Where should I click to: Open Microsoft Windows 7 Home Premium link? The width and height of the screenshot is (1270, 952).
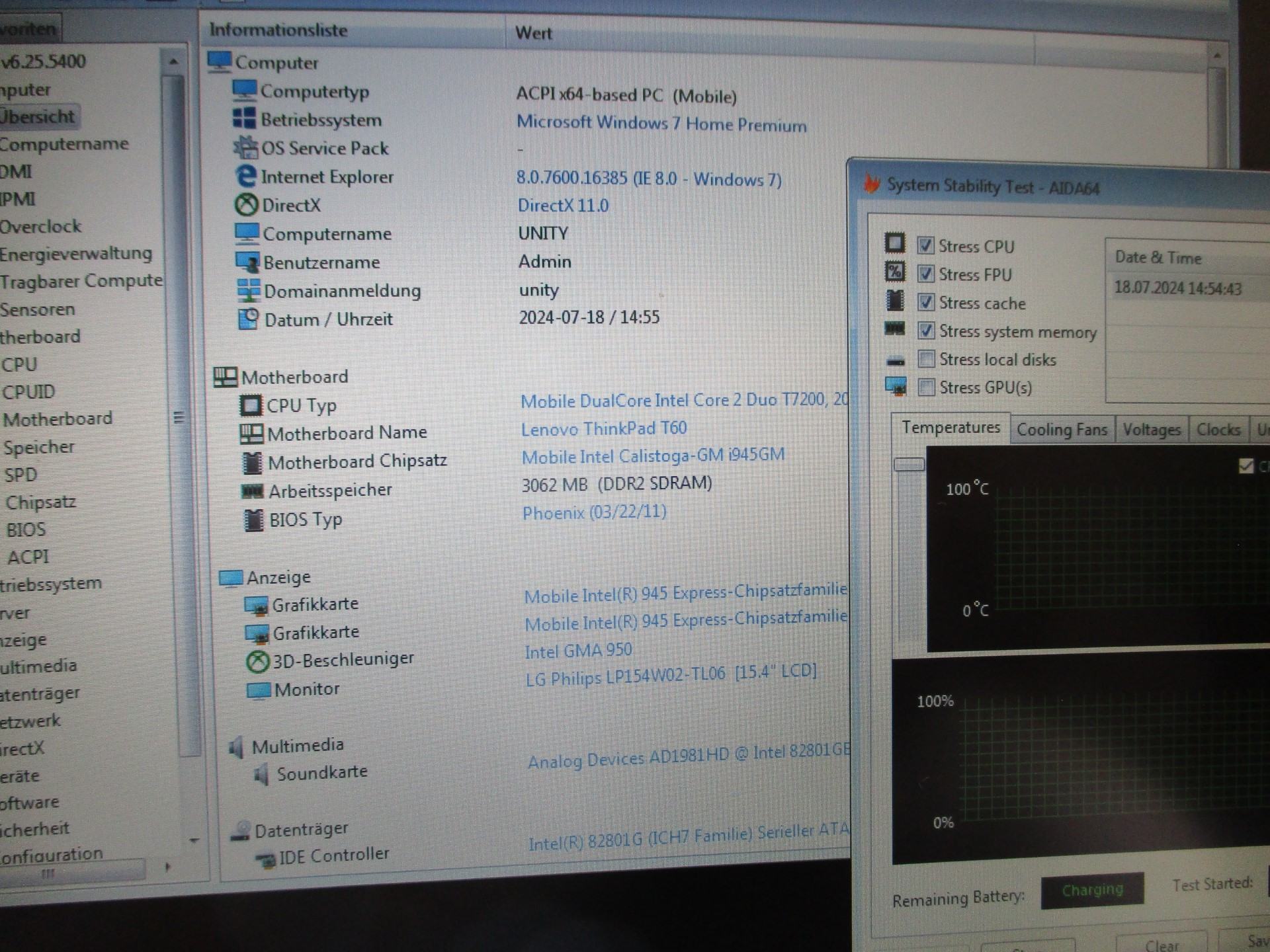coord(661,124)
